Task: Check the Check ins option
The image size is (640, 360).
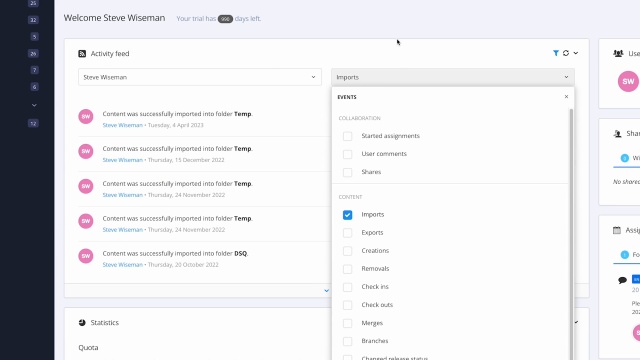Action: pos(347,287)
